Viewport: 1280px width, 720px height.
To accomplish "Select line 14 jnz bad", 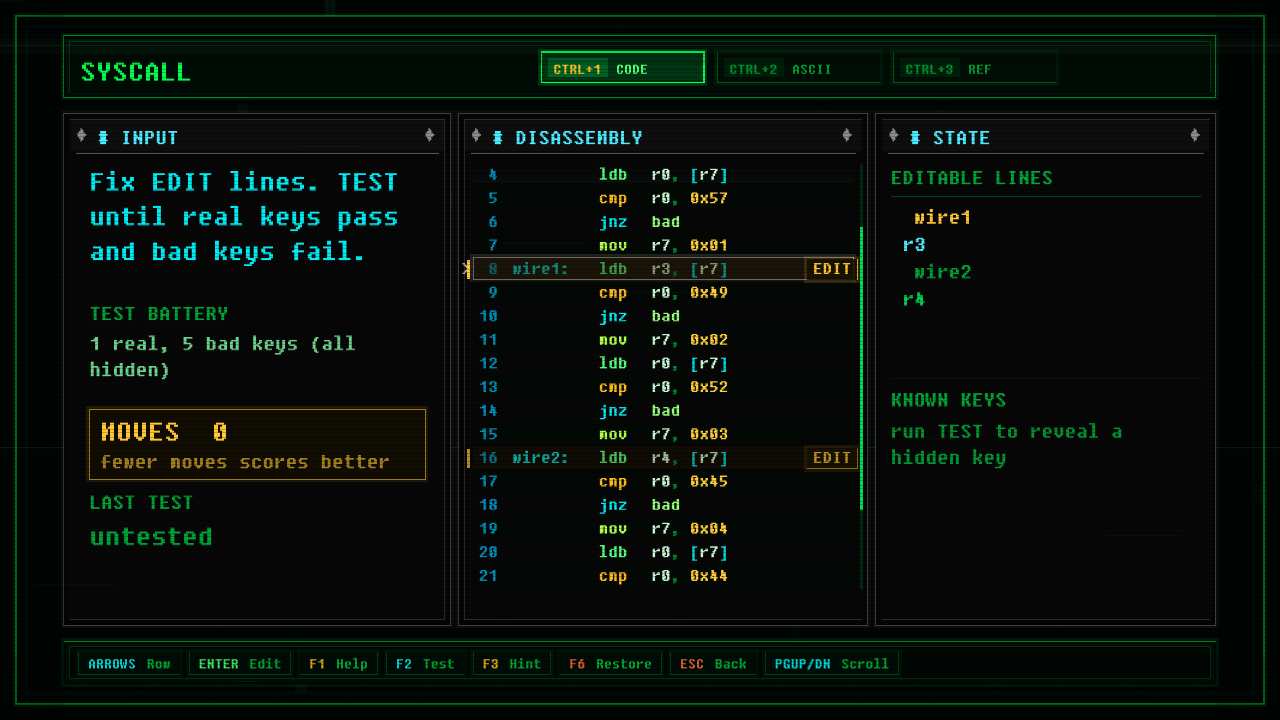I will tap(664, 411).
